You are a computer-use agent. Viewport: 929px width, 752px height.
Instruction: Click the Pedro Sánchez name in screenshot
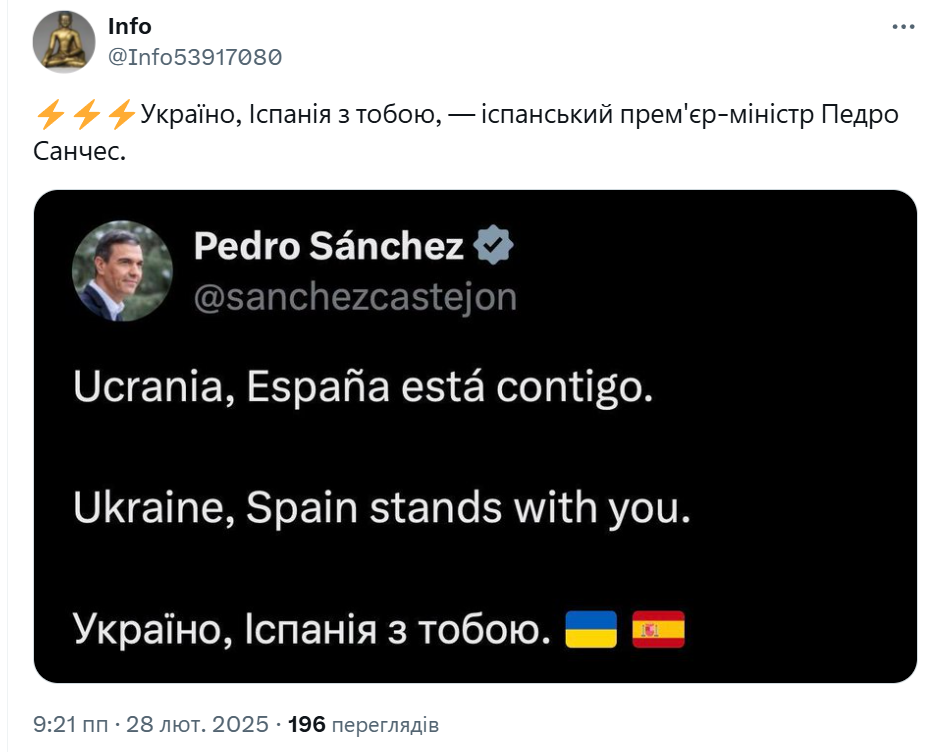click(329, 245)
